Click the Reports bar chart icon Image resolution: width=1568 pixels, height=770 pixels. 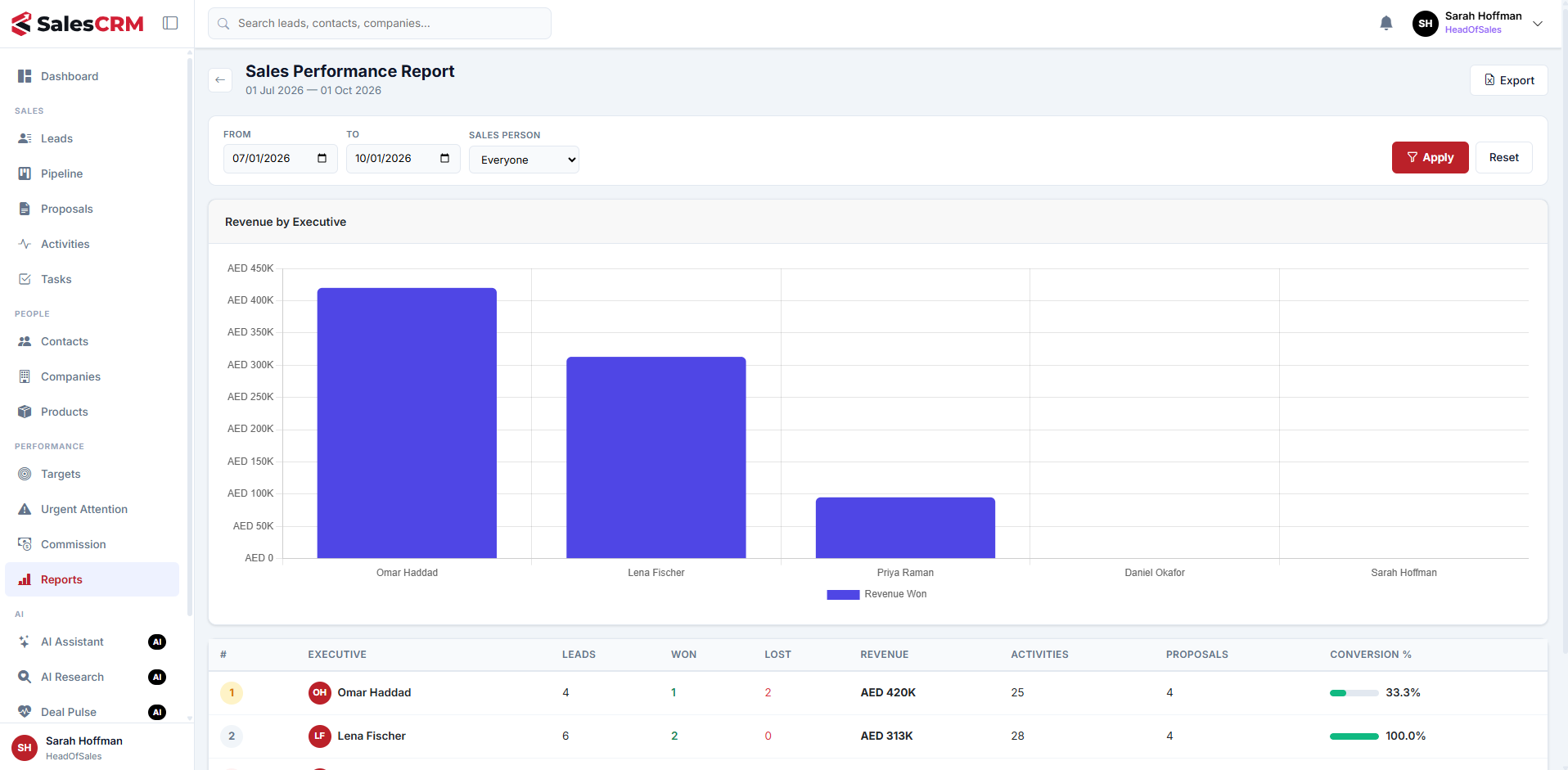point(25,579)
